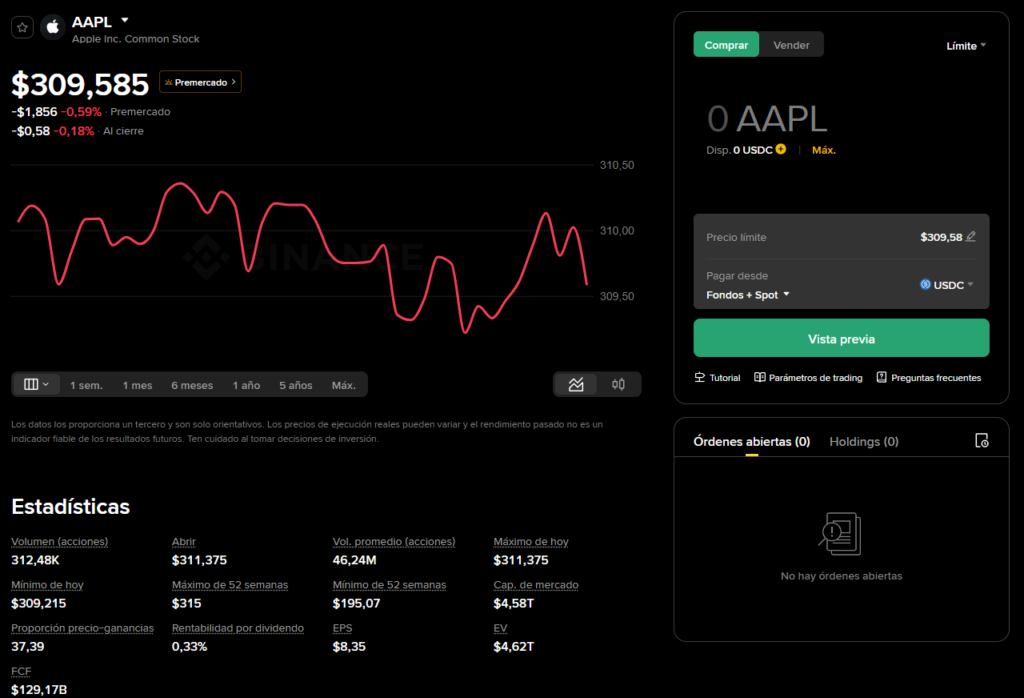The width and height of the screenshot is (1024, 698).
Task: Switch to candlestick chart view
Action: coord(618,385)
